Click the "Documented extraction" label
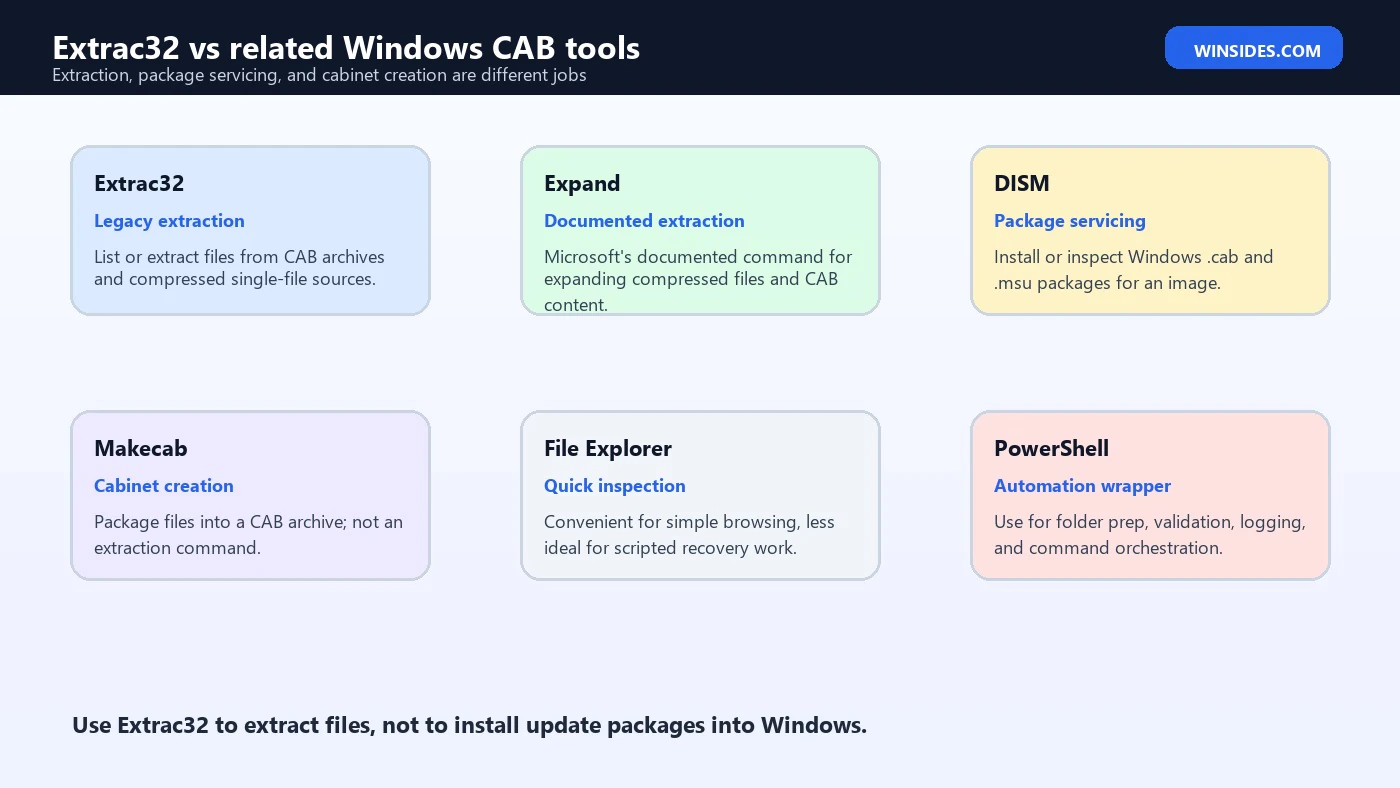This screenshot has height=788, width=1400. click(644, 221)
